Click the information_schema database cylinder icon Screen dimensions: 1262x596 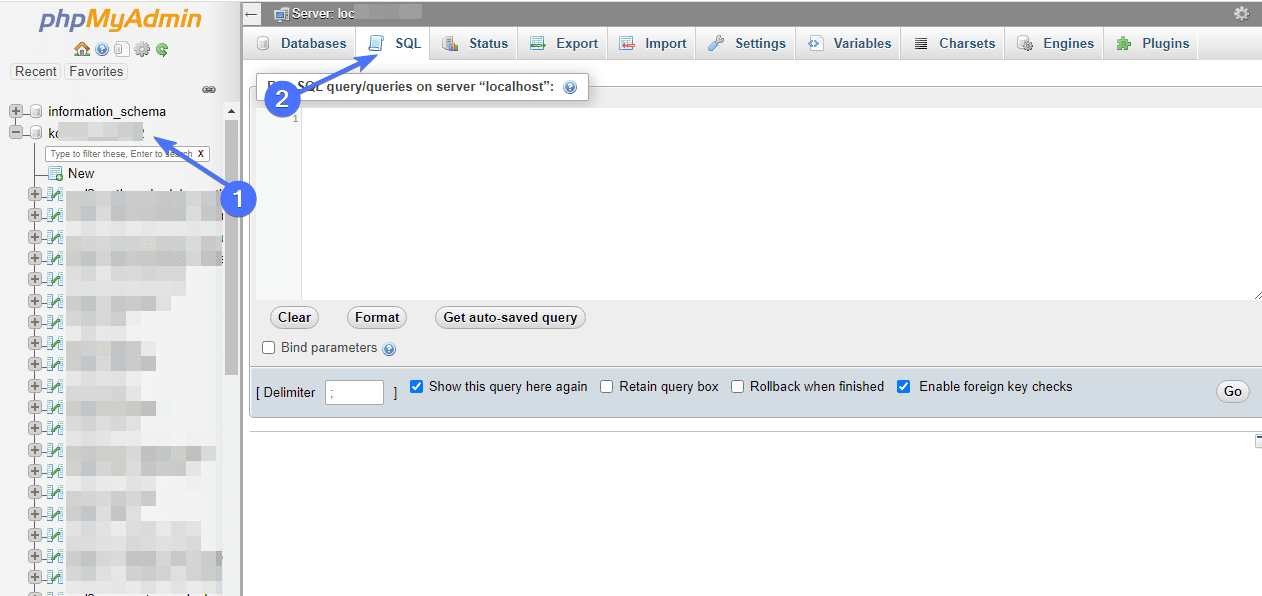tap(36, 111)
